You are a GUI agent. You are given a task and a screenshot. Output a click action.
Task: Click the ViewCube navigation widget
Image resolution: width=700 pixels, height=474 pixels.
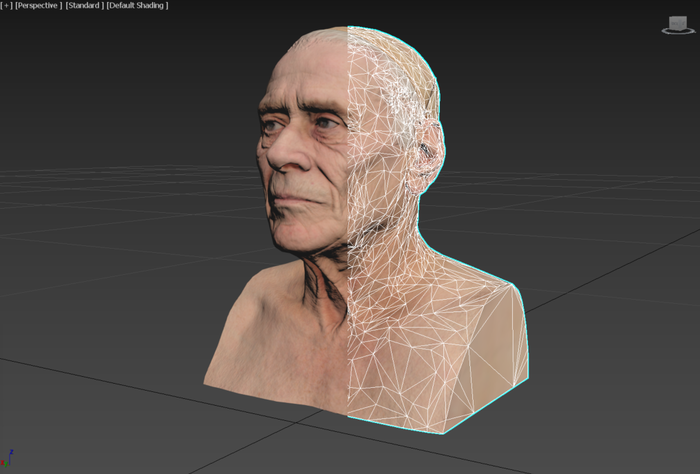tap(678, 25)
